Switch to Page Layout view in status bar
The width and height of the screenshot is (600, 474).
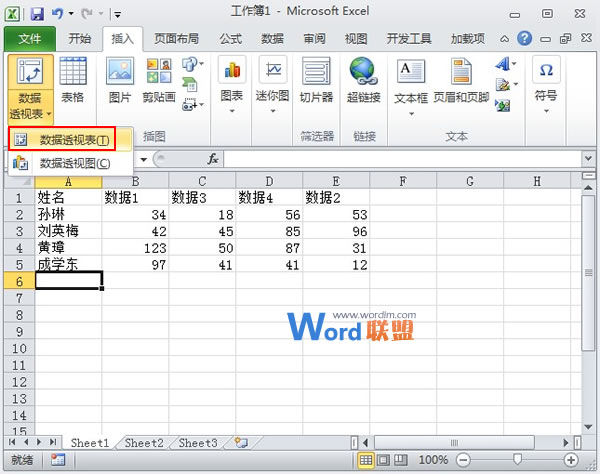[x=383, y=459]
